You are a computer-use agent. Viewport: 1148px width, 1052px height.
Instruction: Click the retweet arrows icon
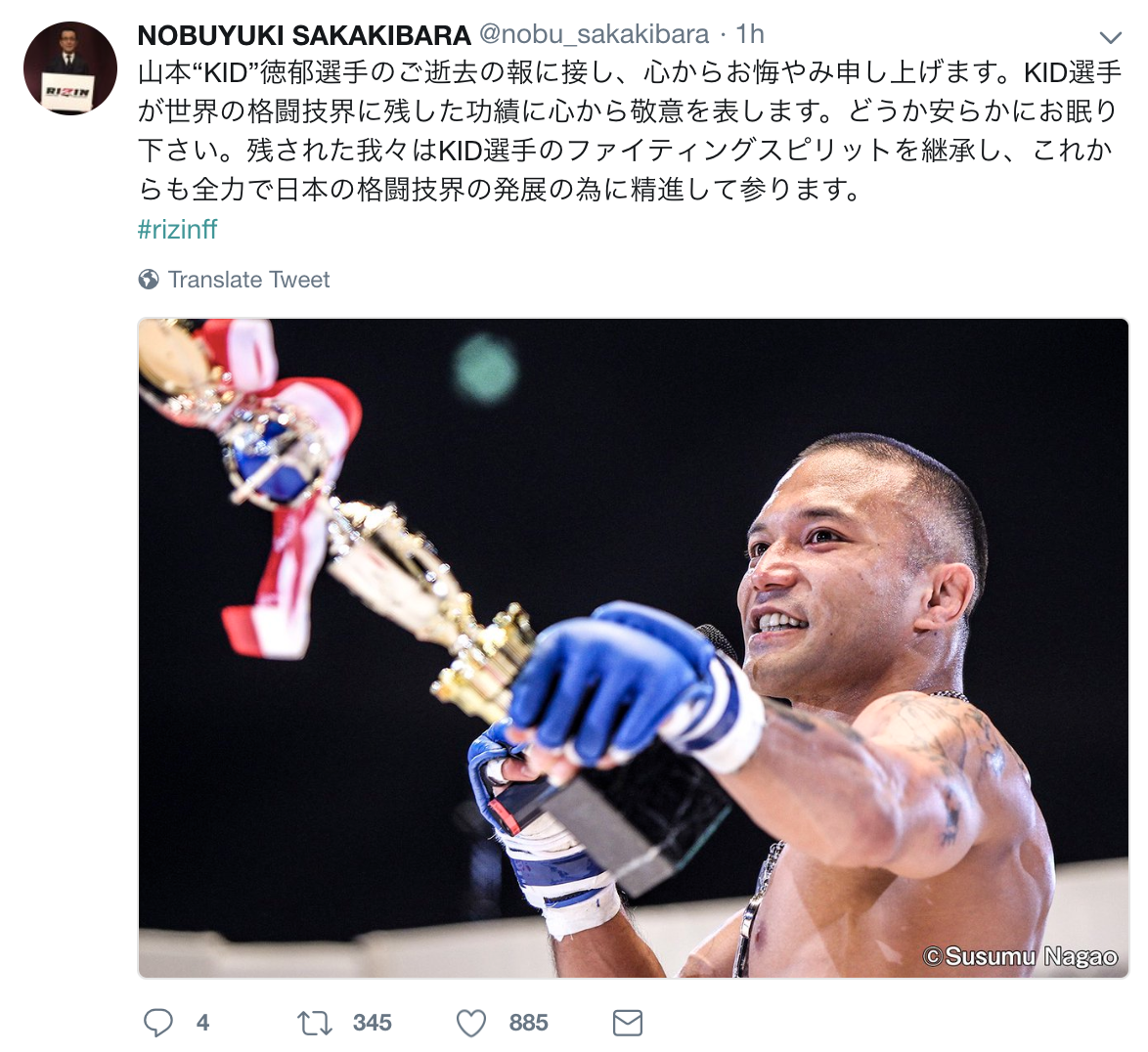pos(315,1023)
